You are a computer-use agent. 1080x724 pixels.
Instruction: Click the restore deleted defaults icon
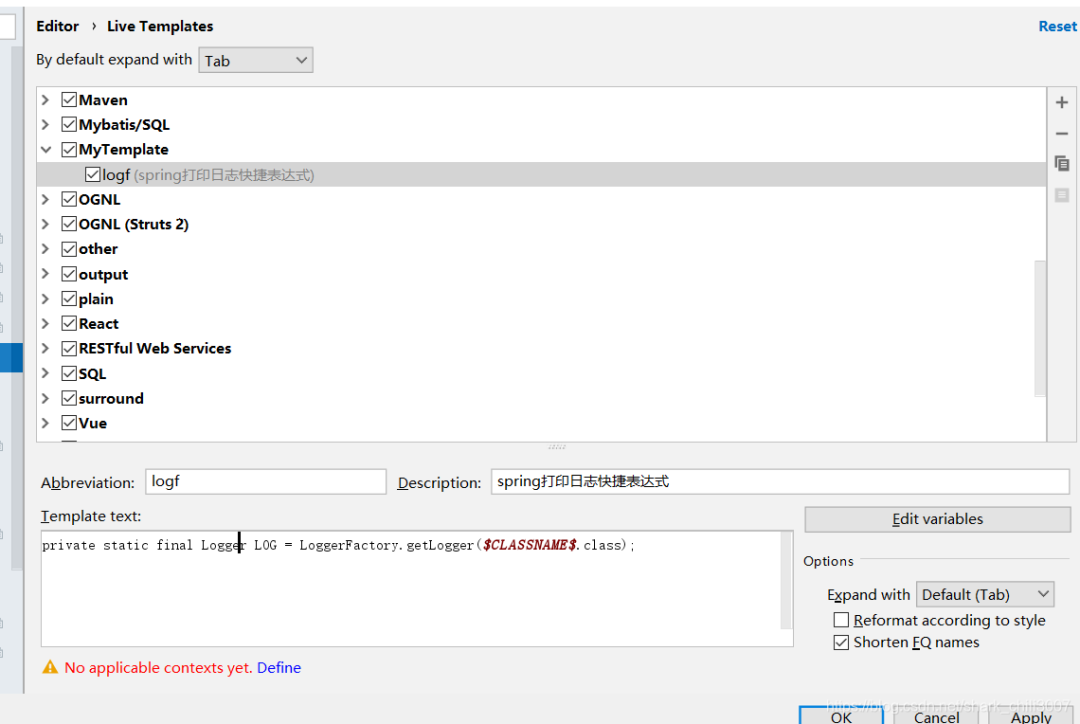1061,195
